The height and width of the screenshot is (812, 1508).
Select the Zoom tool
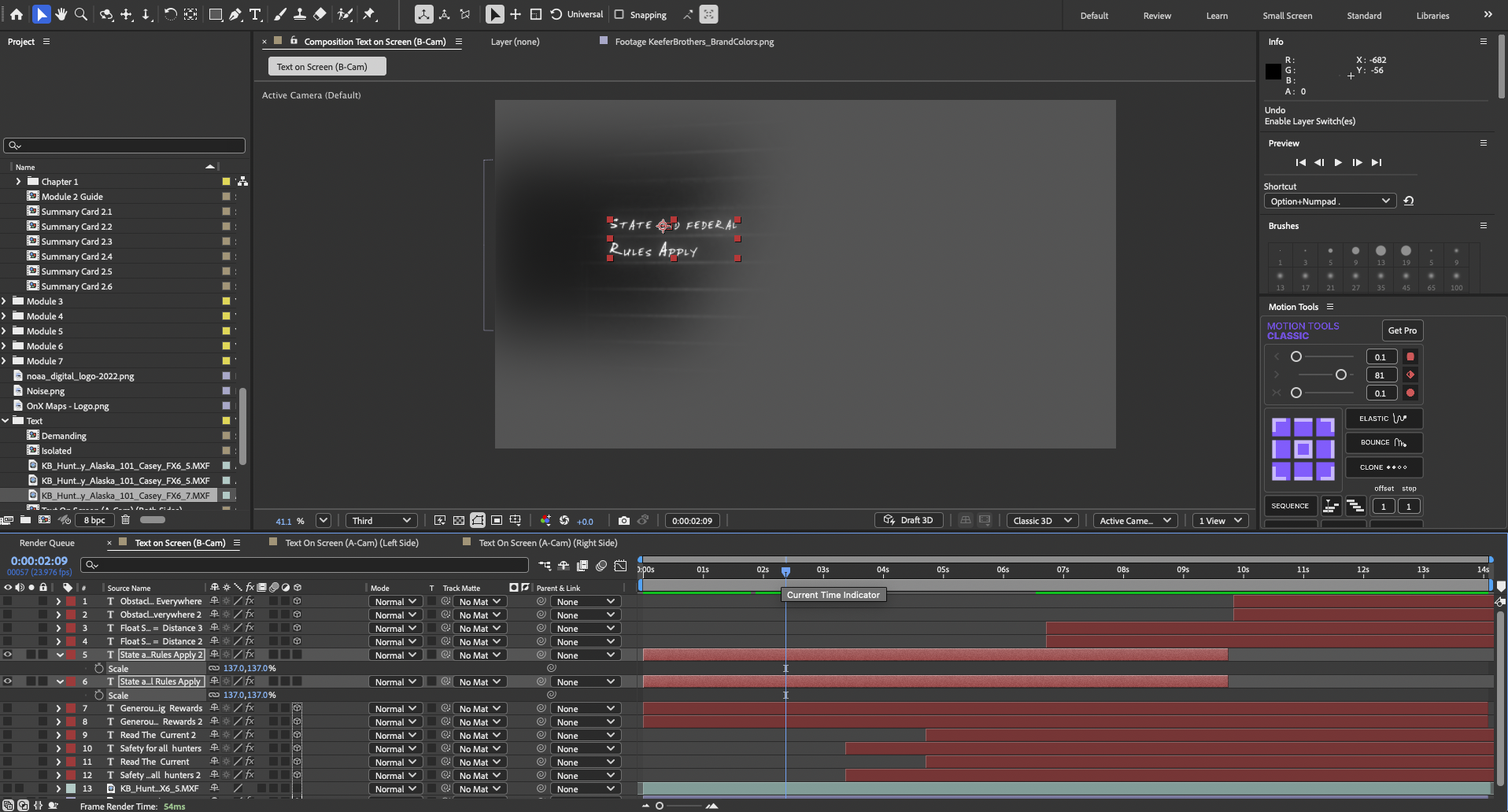(79, 14)
